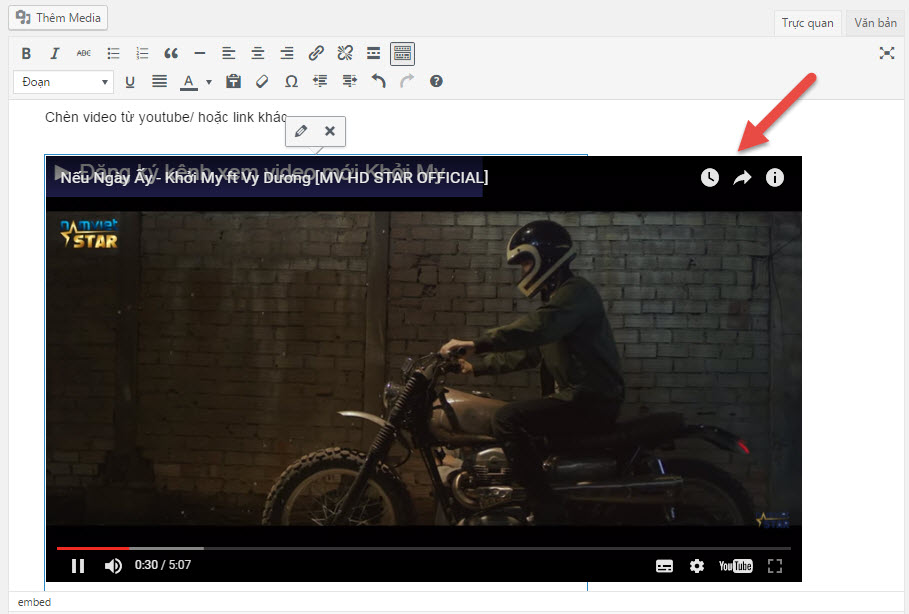This screenshot has height=614, width=909.
Task: Open the Help icon
Action: click(435, 81)
